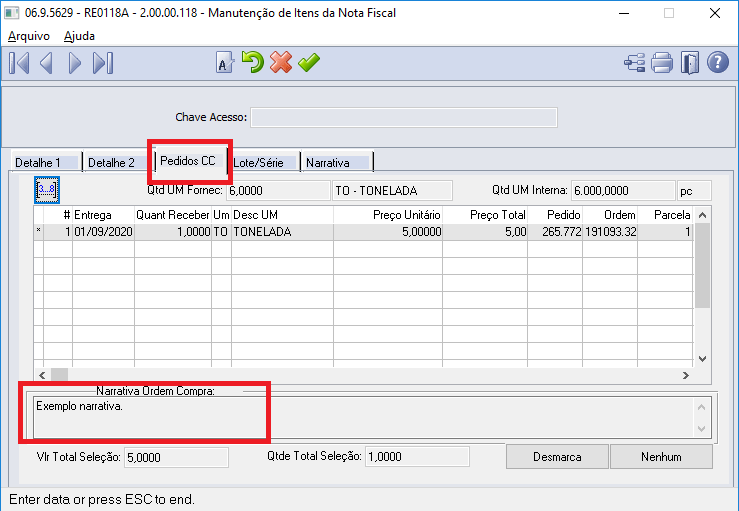Click the 265.772 pedido cell
The width and height of the screenshot is (739, 511).
[x=555, y=231]
